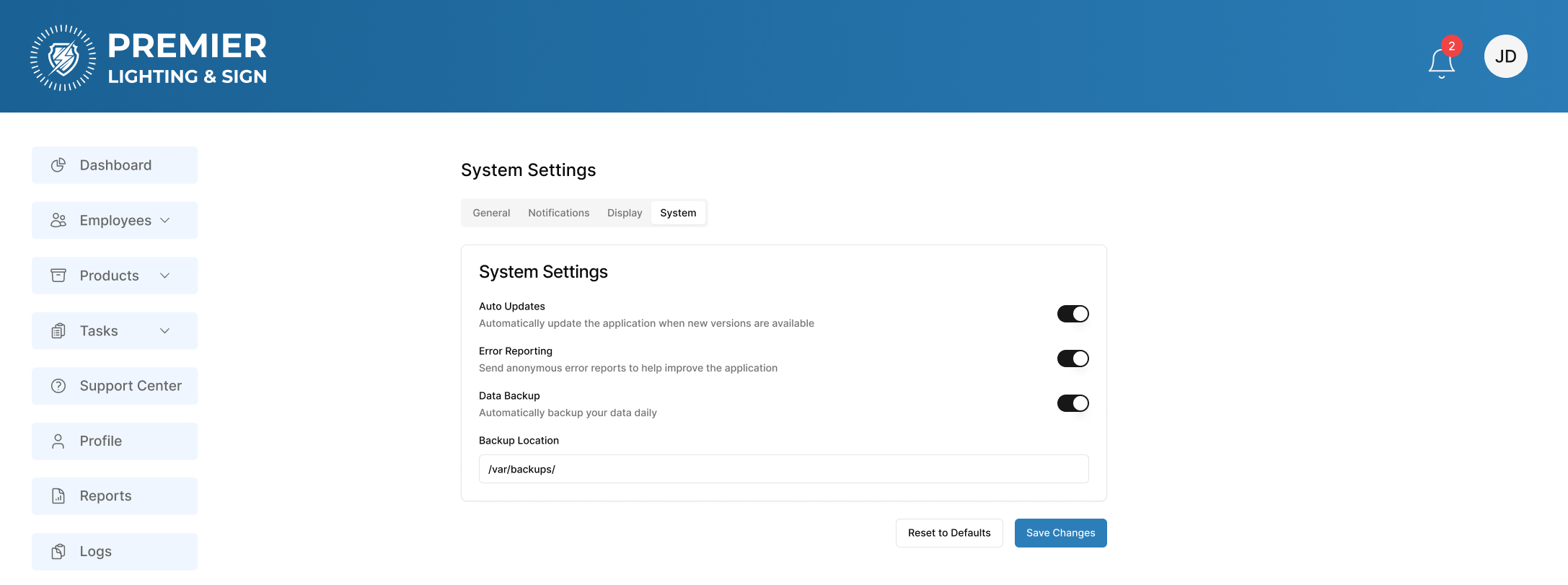This screenshot has width=1568, height=585.
Task: Open the JD user avatar menu
Action: click(1505, 56)
